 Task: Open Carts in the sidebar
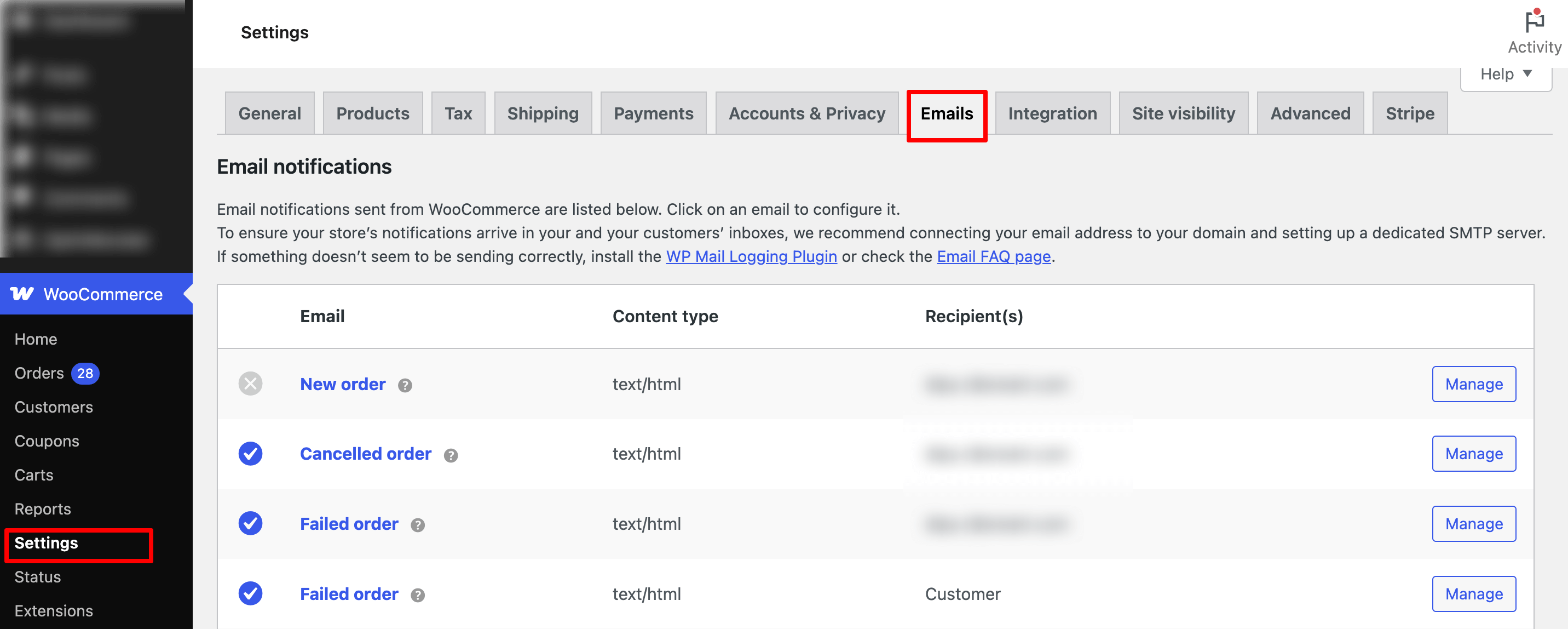click(34, 475)
